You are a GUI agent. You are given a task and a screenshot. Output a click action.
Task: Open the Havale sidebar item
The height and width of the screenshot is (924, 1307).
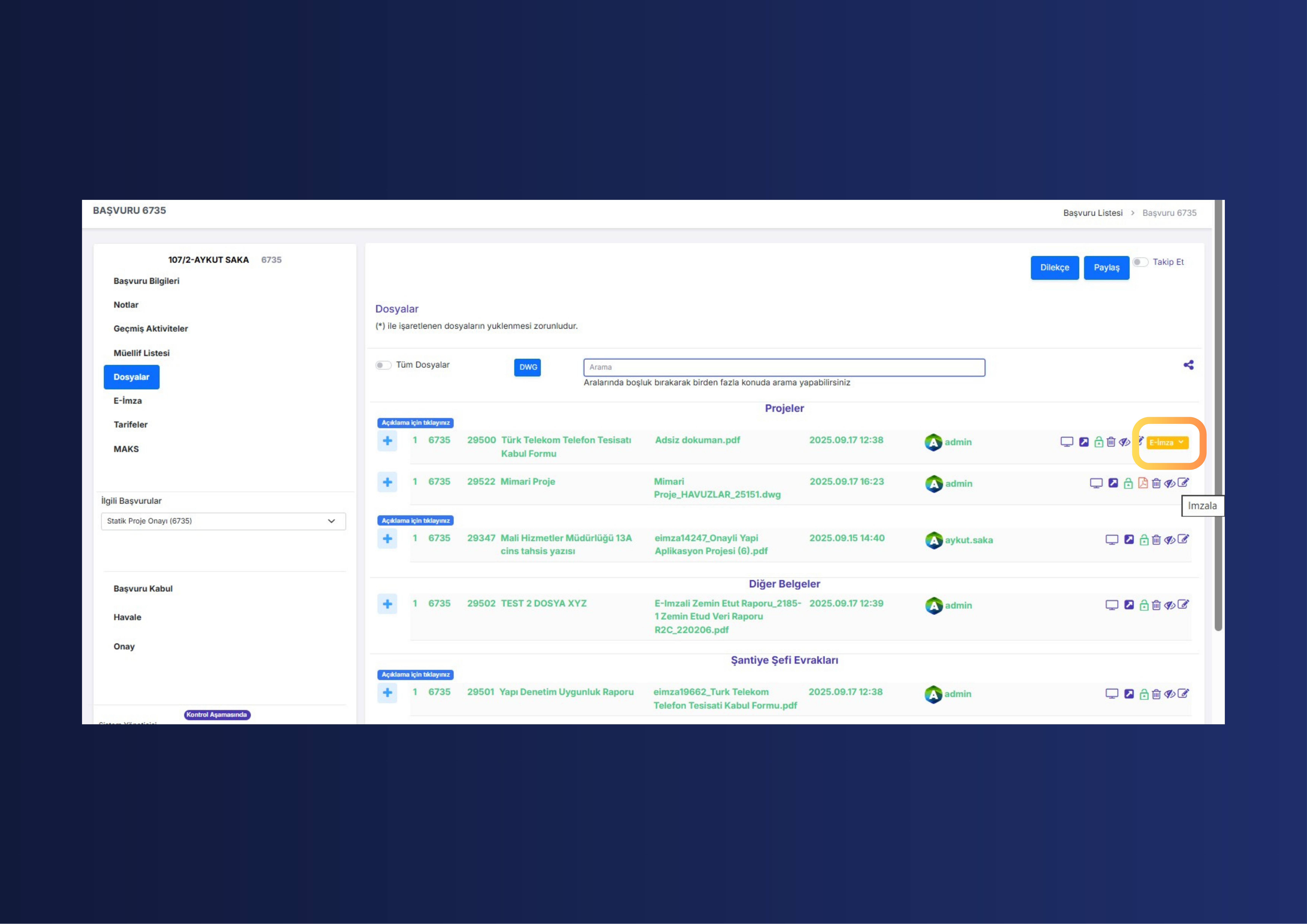pyautogui.click(x=127, y=617)
